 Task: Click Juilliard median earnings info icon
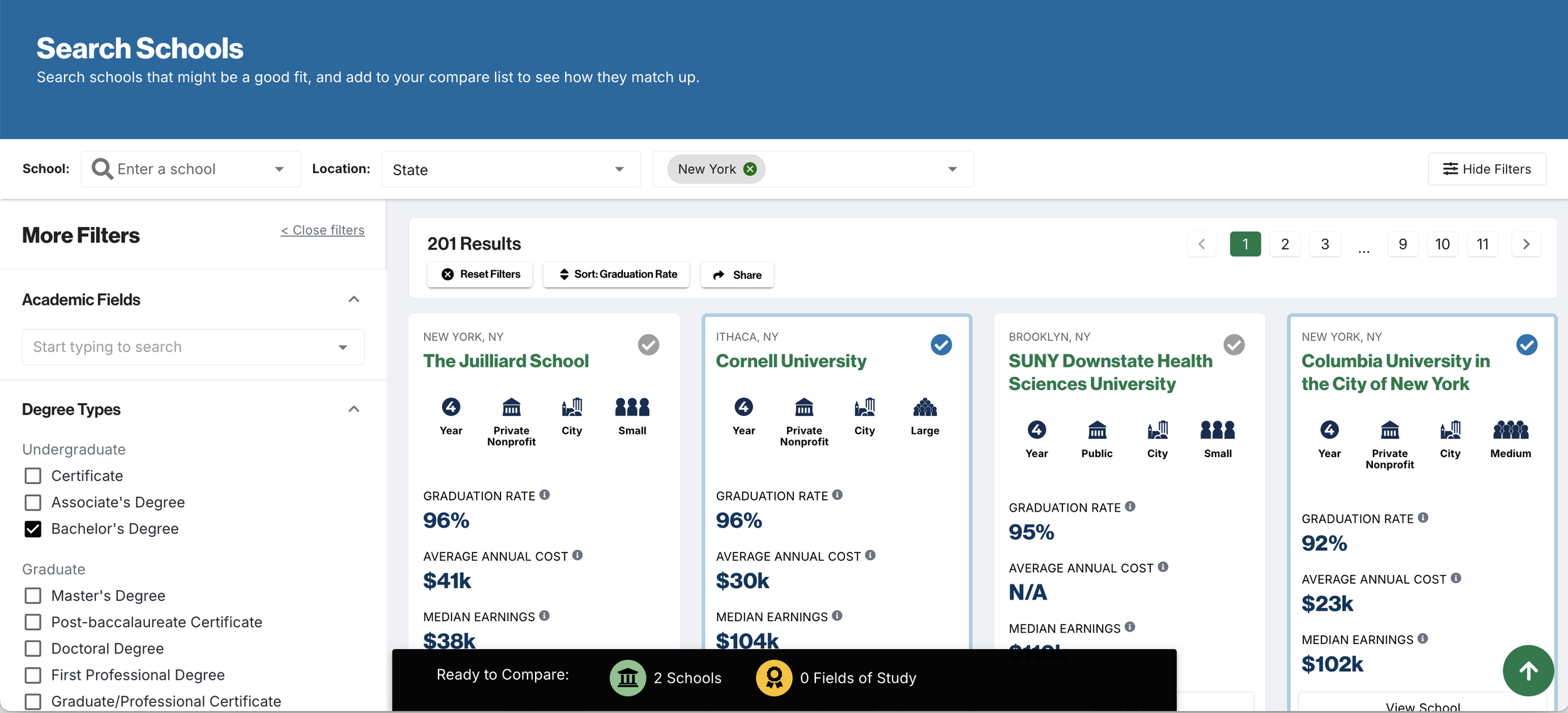click(544, 616)
